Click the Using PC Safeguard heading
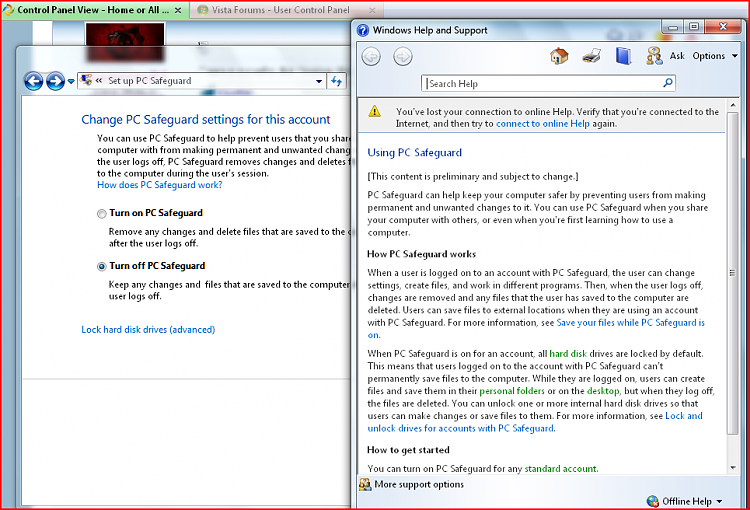The width and height of the screenshot is (750, 510). [x=414, y=153]
